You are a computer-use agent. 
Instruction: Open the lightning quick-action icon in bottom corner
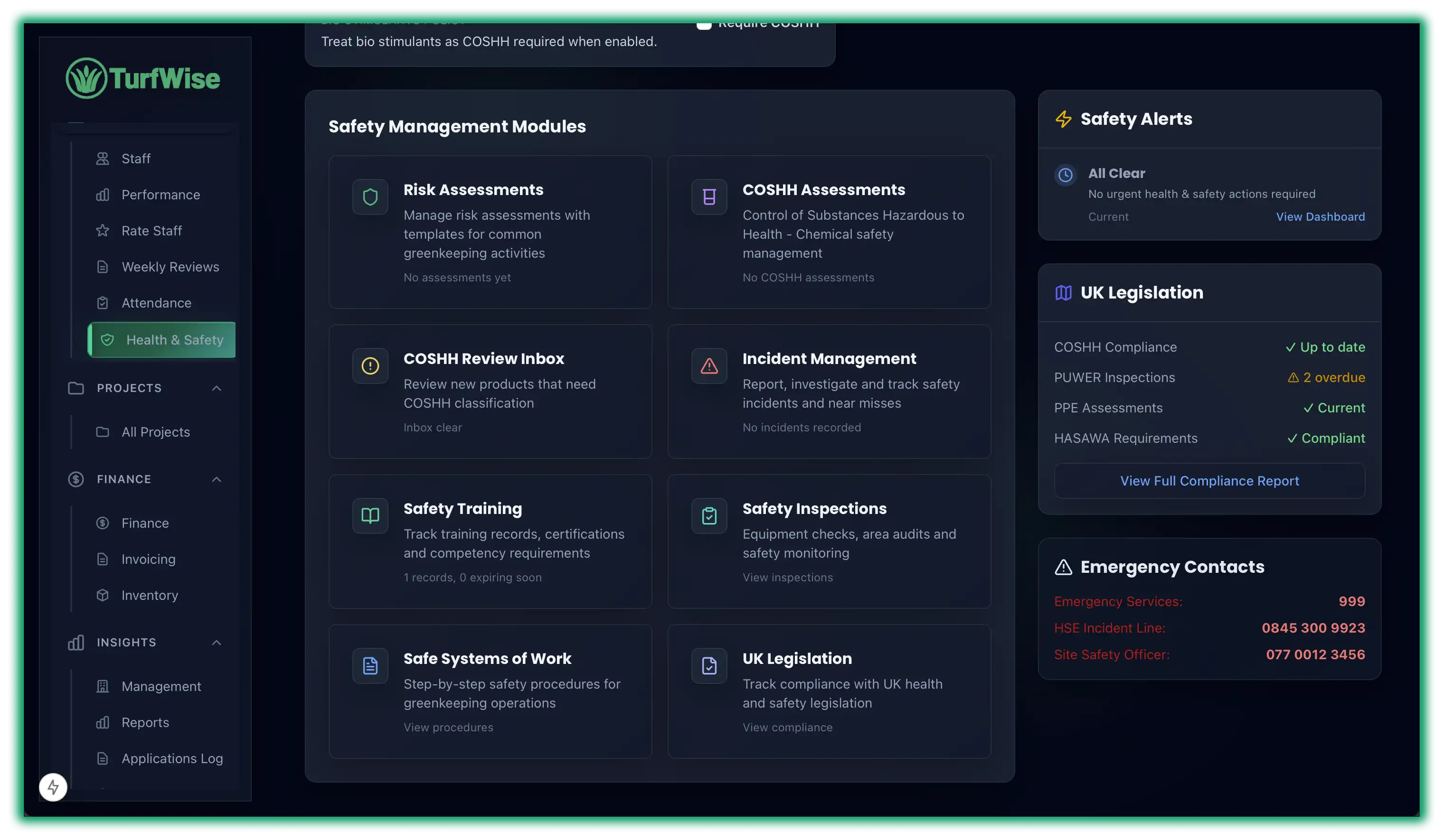pos(53,787)
